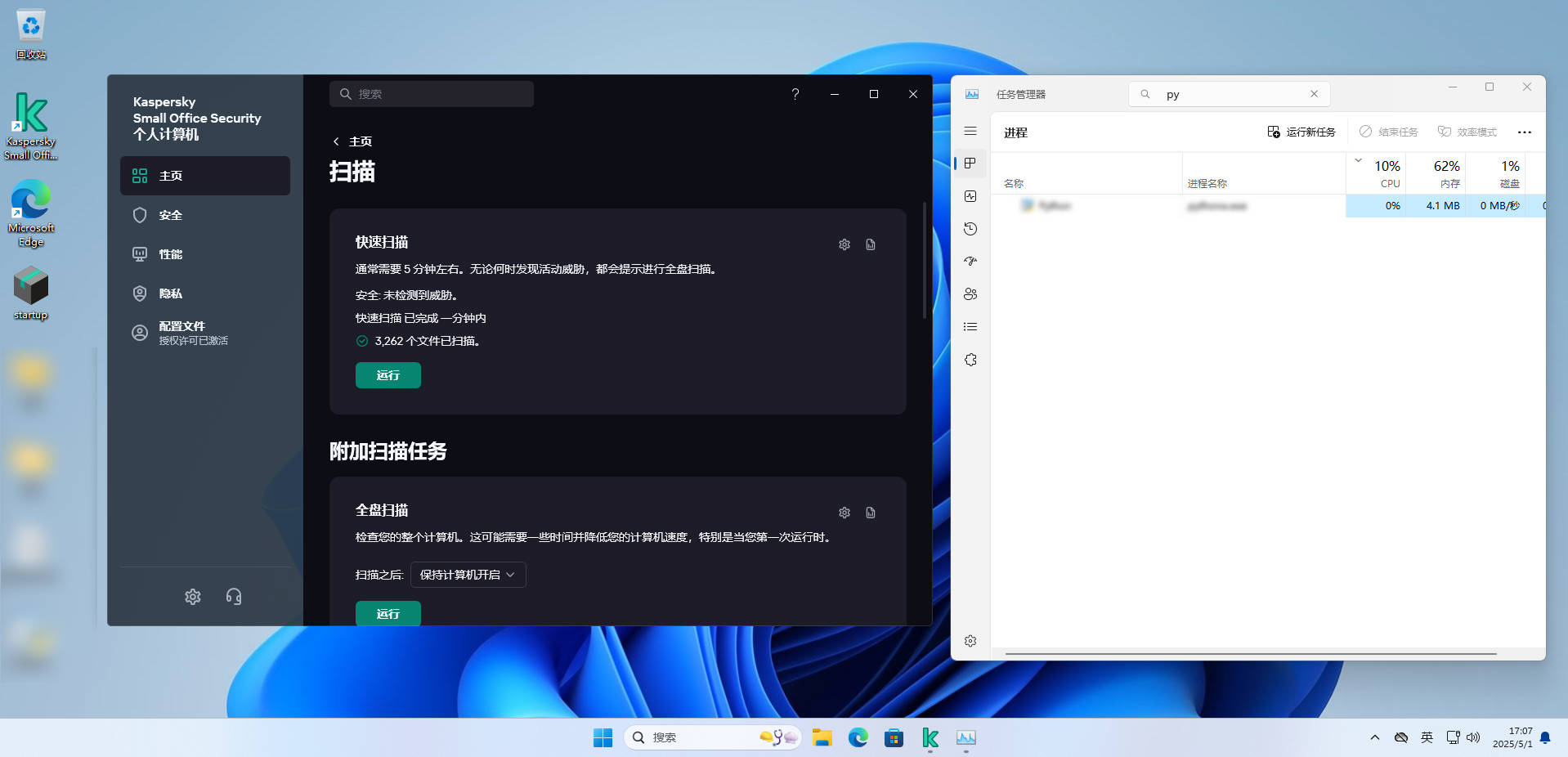Run the 全盘扫描 full scan
Viewport: 1568px width, 757px height.
click(x=388, y=613)
